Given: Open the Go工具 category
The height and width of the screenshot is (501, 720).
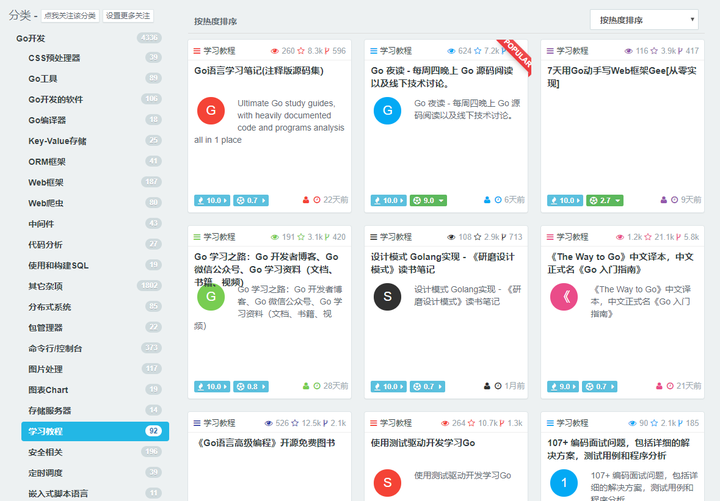Looking at the screenshot, I should (43, 79).
